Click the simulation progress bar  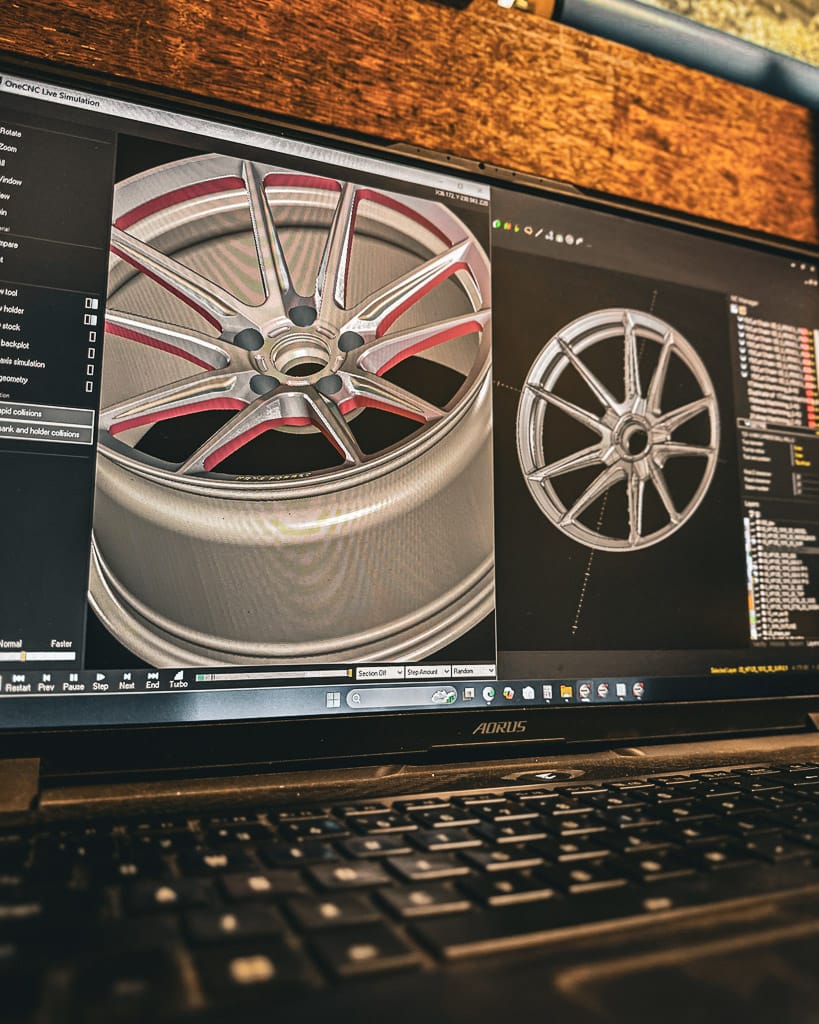click(273, 675)
